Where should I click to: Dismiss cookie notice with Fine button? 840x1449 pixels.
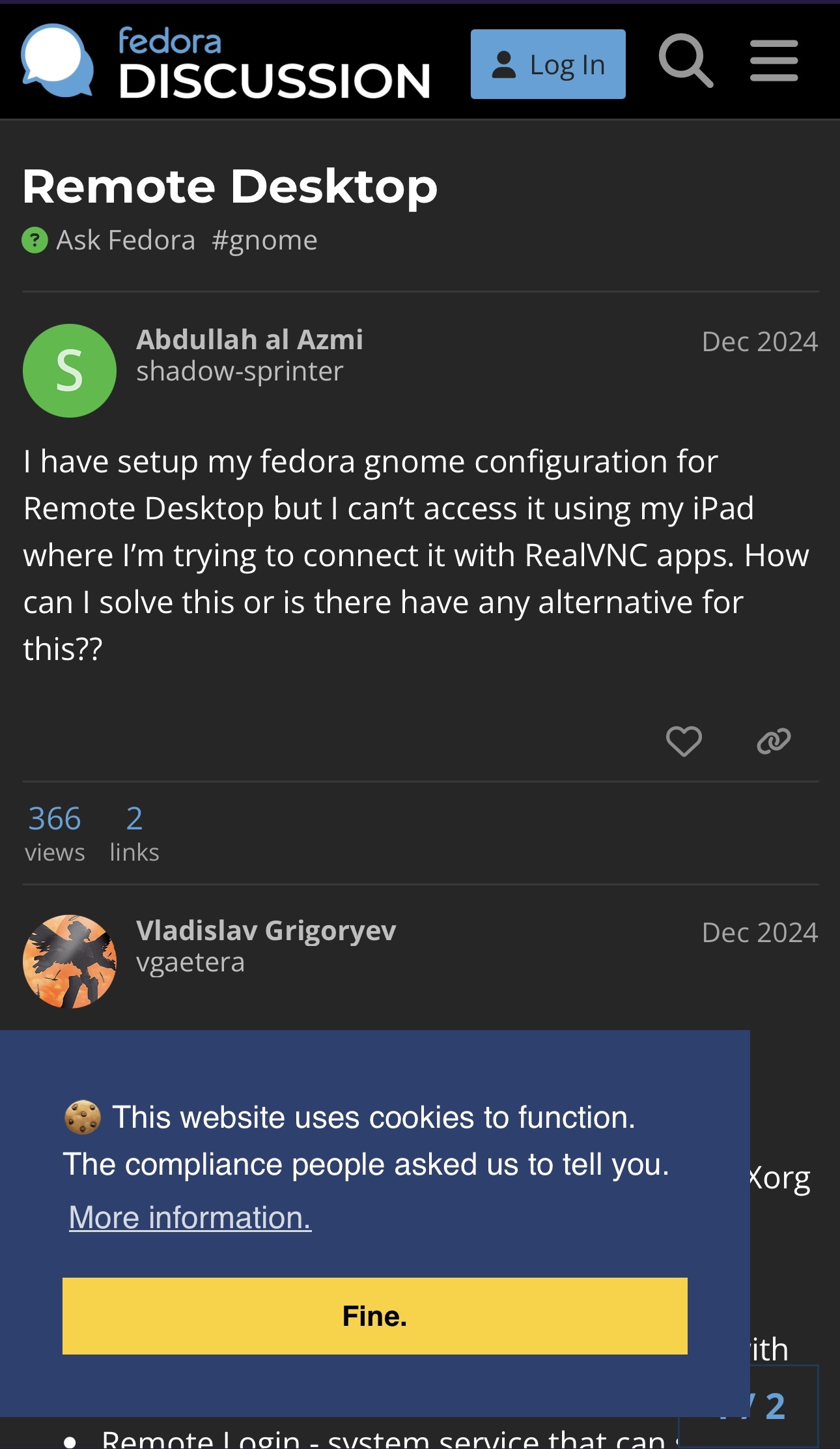point(374,1316)
